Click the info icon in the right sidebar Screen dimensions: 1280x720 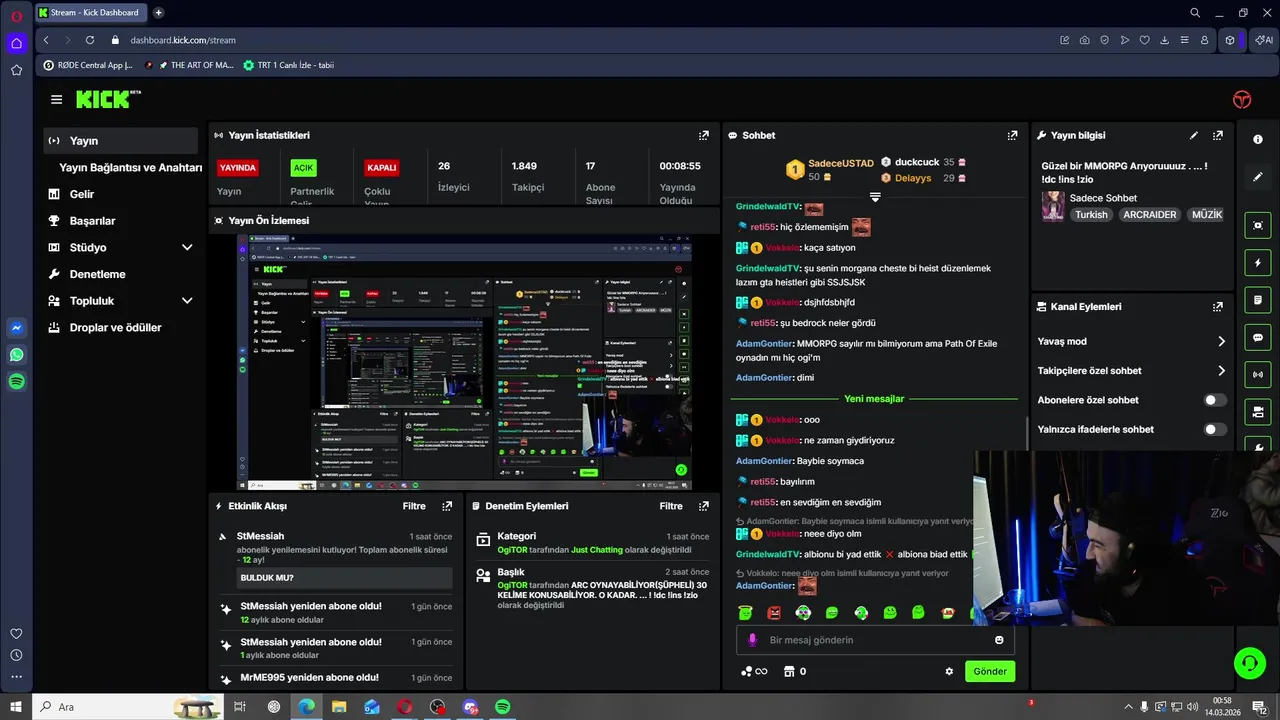tap(1258, 139)
